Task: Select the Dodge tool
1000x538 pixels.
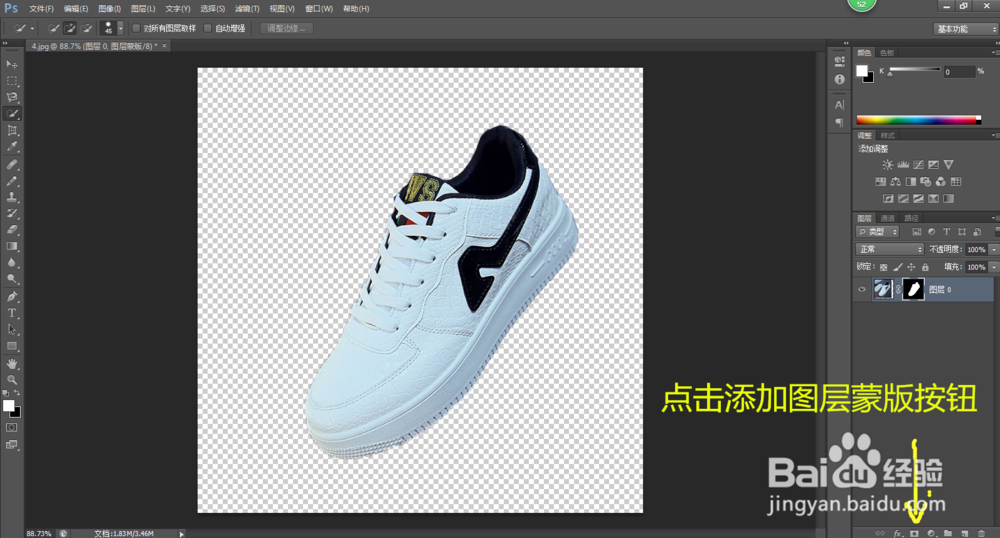Action: click(11, 279)
